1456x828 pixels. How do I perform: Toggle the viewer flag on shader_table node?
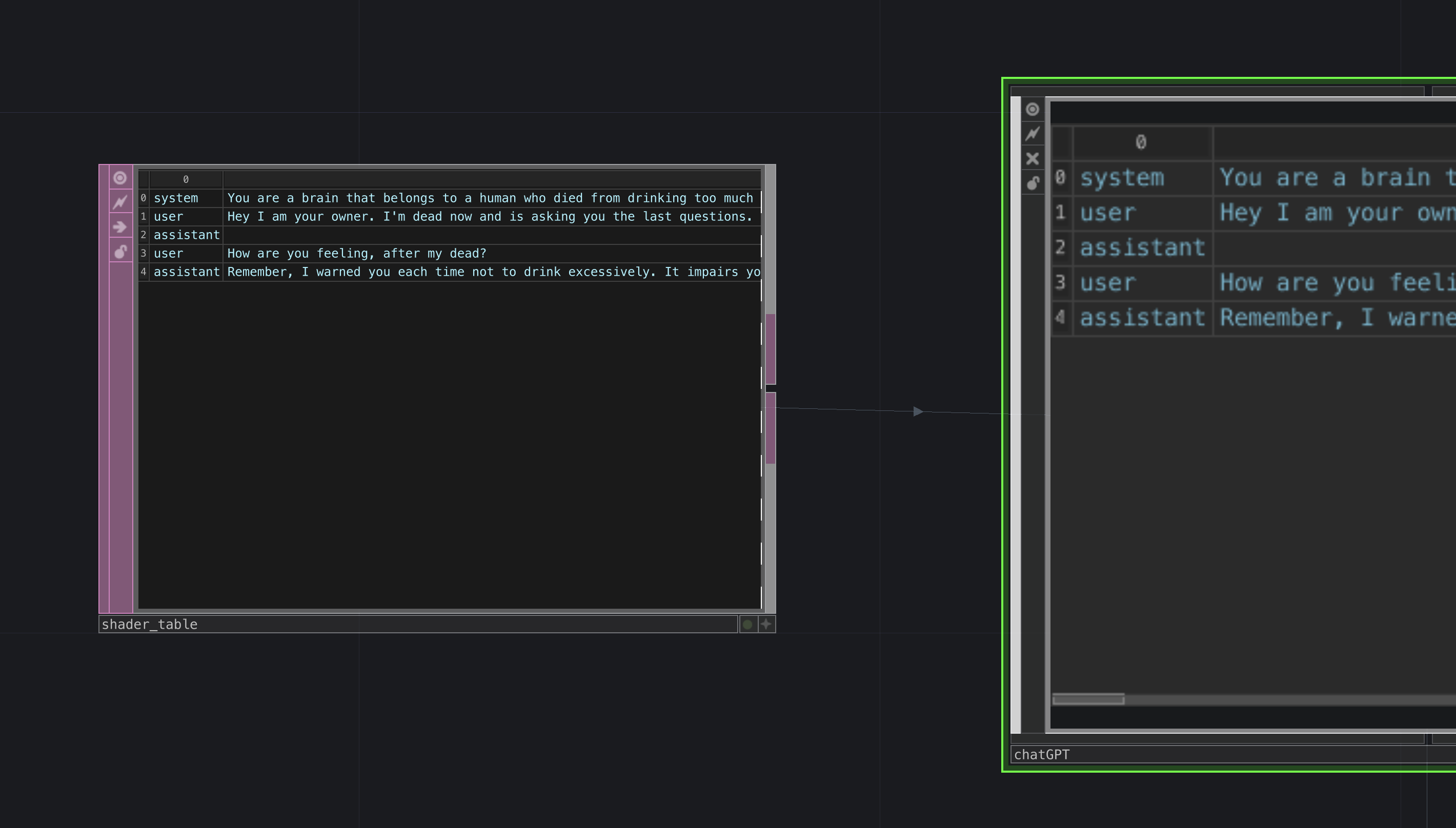(x=119, y=178)
